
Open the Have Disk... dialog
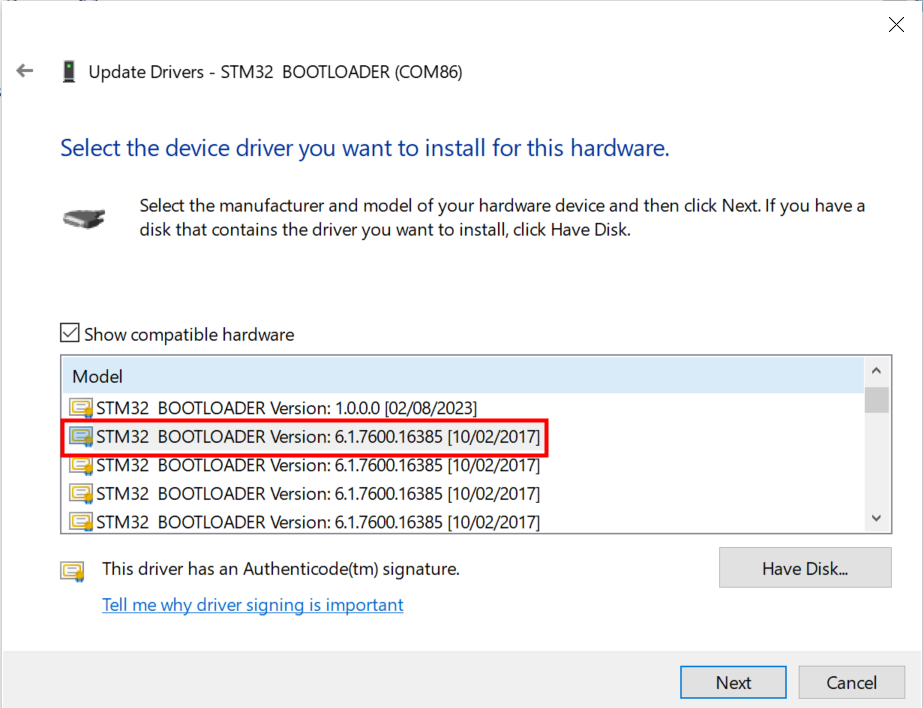point(805,568)
